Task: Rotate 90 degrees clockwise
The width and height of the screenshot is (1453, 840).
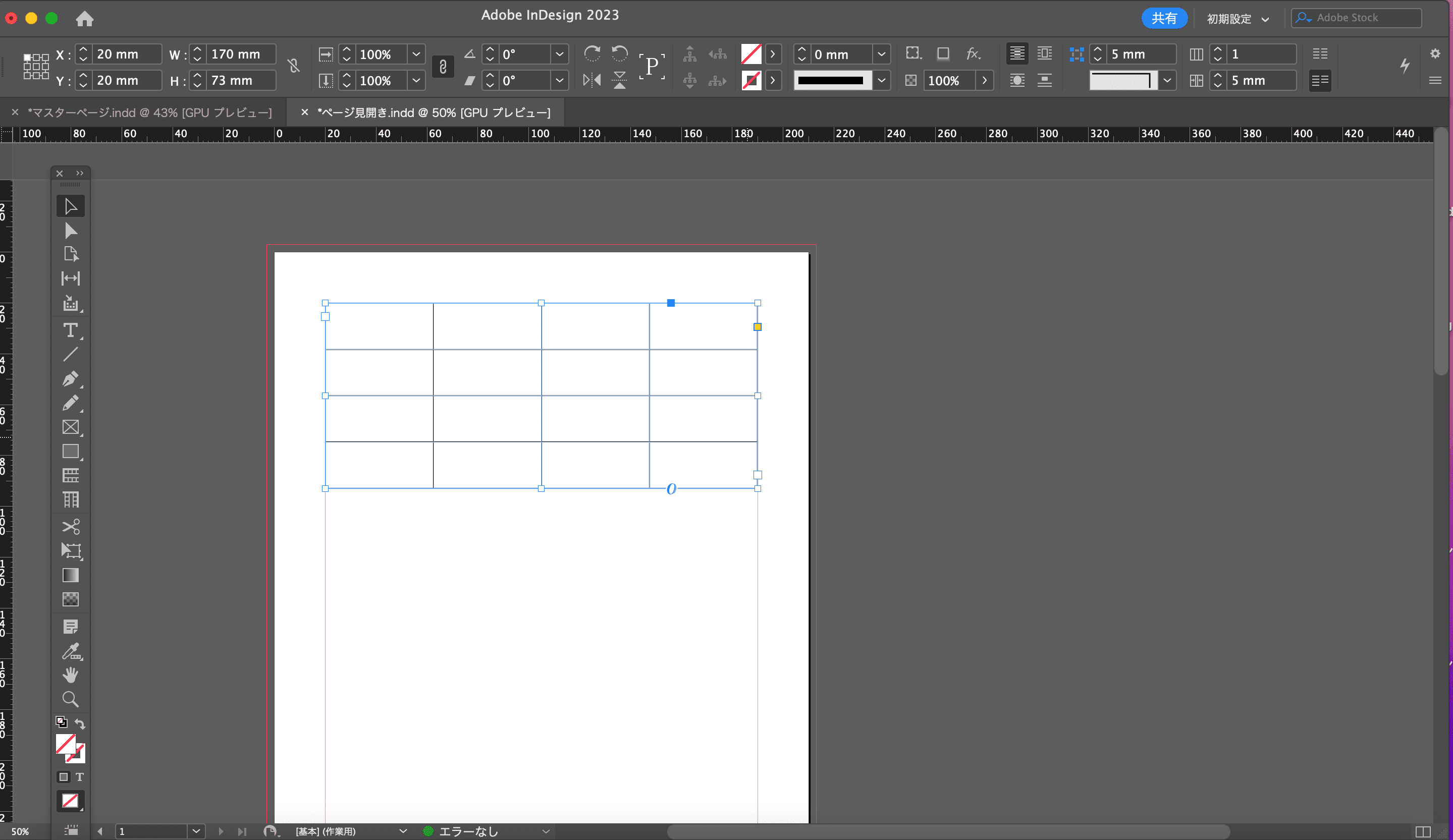Action: pyautogui.click(x=591, y=53)
